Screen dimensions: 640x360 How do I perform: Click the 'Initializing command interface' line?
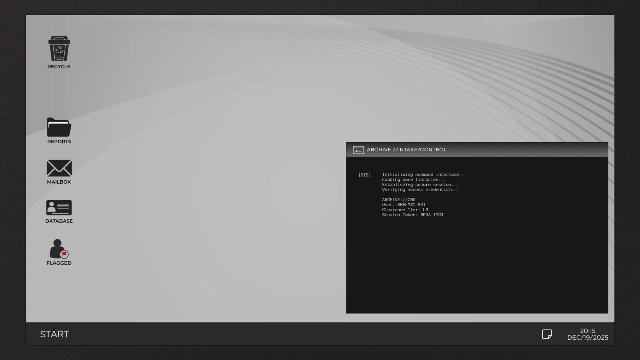pyautogui.click(x=424, y=175)
